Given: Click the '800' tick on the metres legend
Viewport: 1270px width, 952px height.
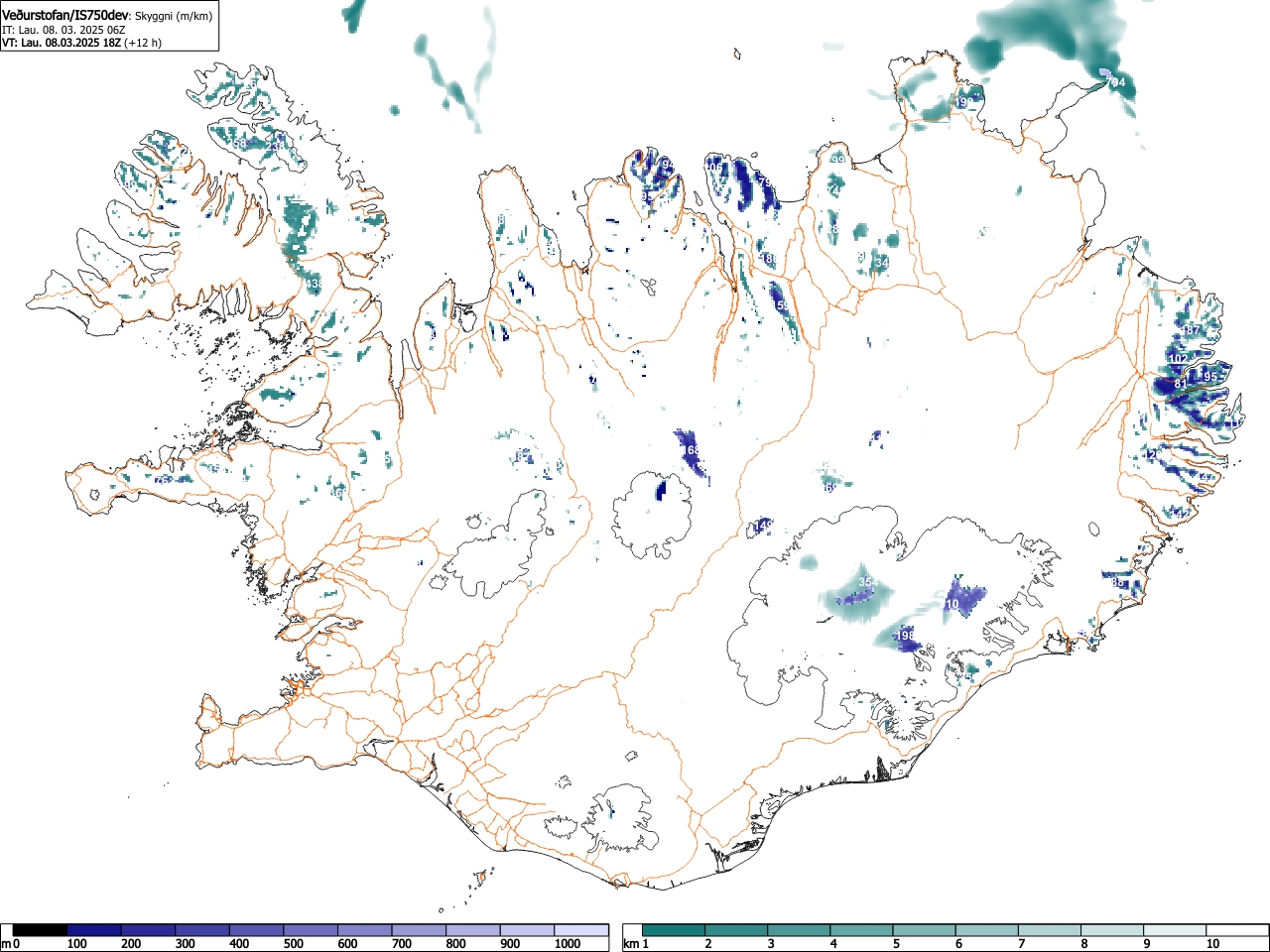Looking at the screenshot, I should click(455, 944).
